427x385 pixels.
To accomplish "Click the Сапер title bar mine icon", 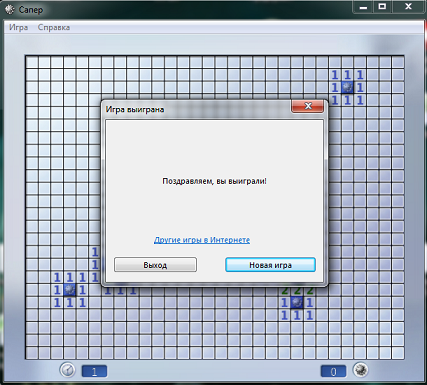I will [x=10, y=10].
